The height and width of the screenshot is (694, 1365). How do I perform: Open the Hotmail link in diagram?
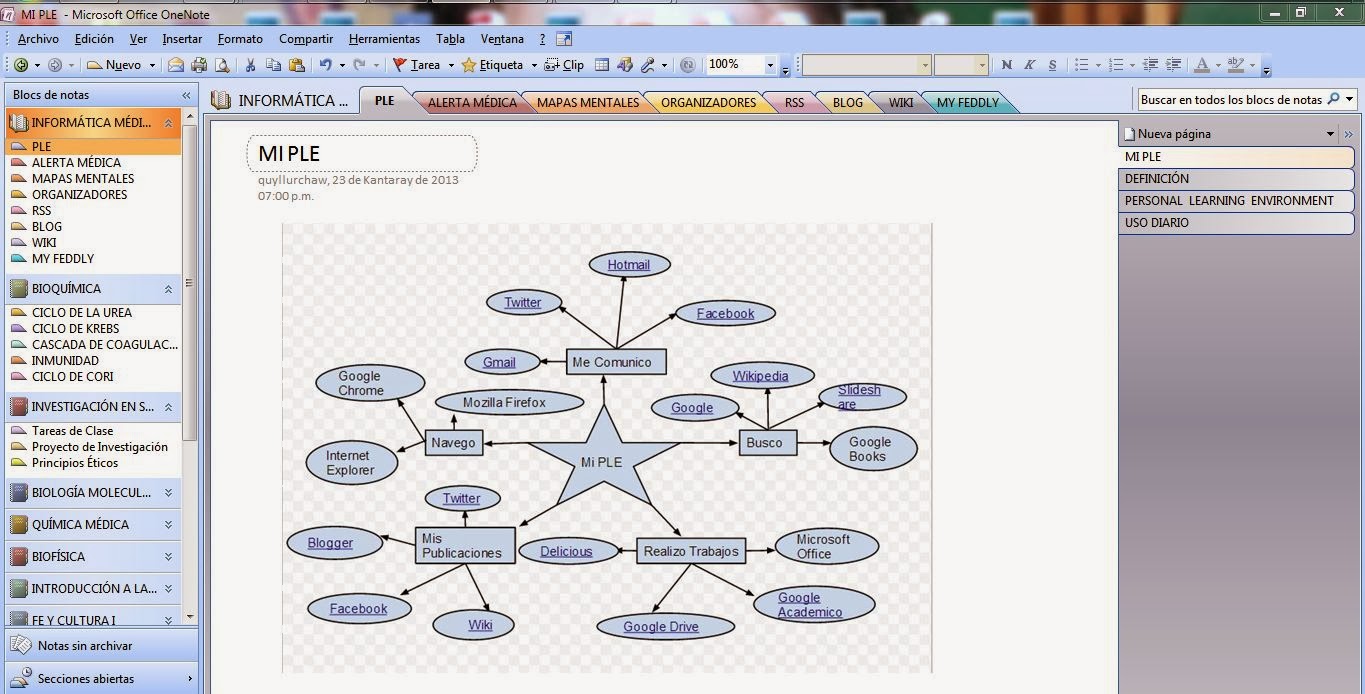click(x=629, y=265)
